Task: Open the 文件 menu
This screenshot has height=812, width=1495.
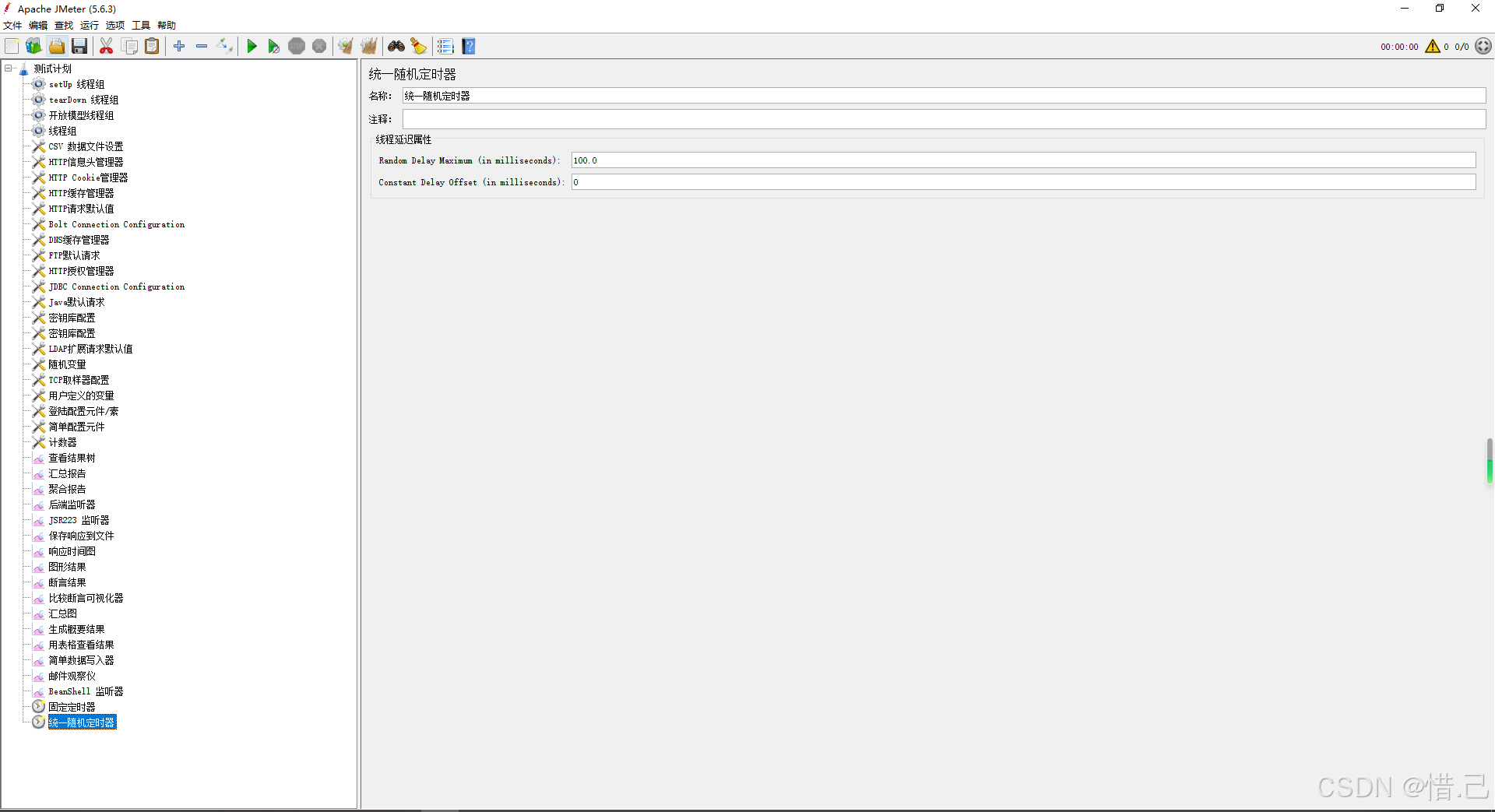Action: [12, 26]
